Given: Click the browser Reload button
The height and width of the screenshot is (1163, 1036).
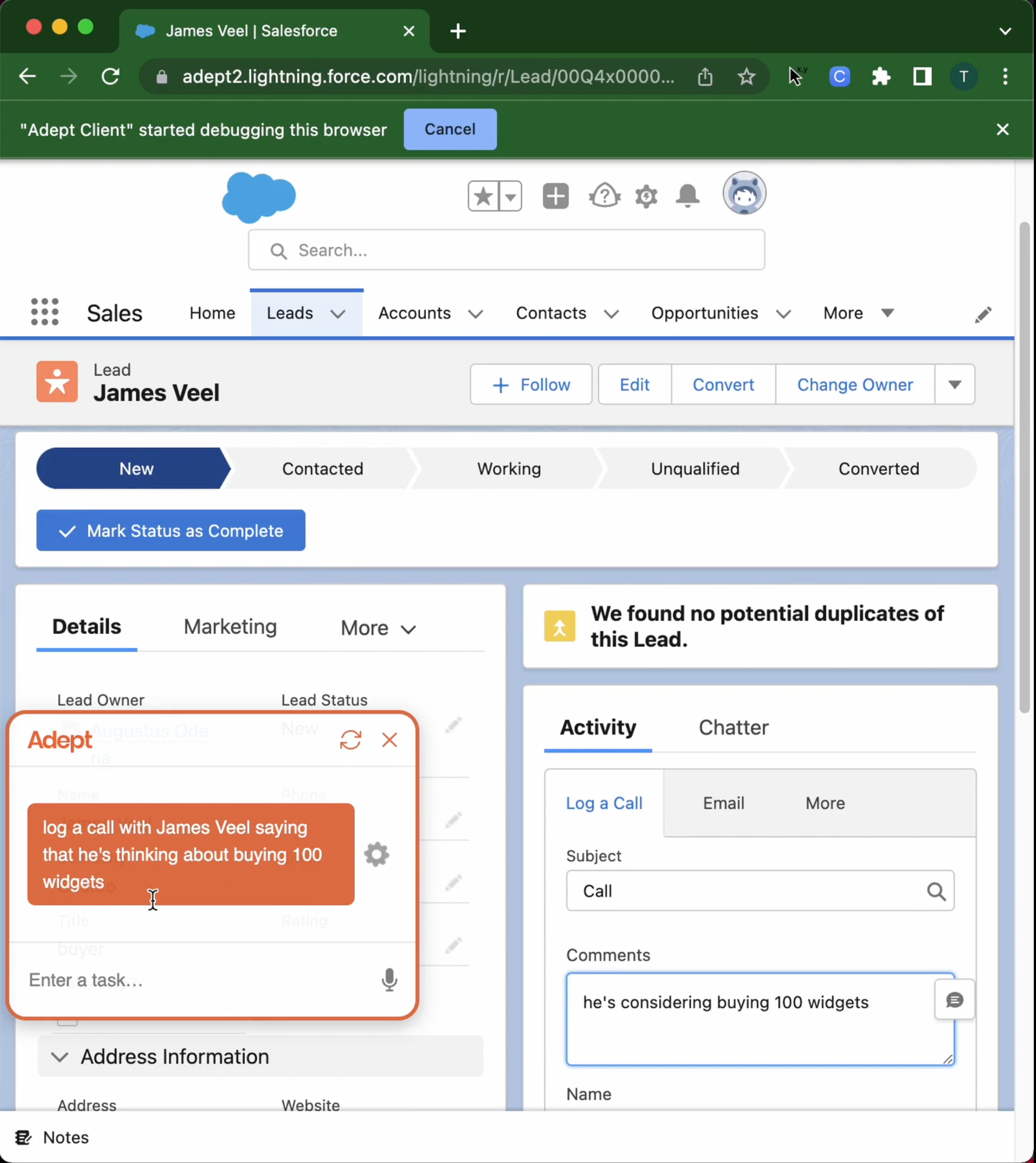Looking at the screenshot, I should [x=110, y=76].
